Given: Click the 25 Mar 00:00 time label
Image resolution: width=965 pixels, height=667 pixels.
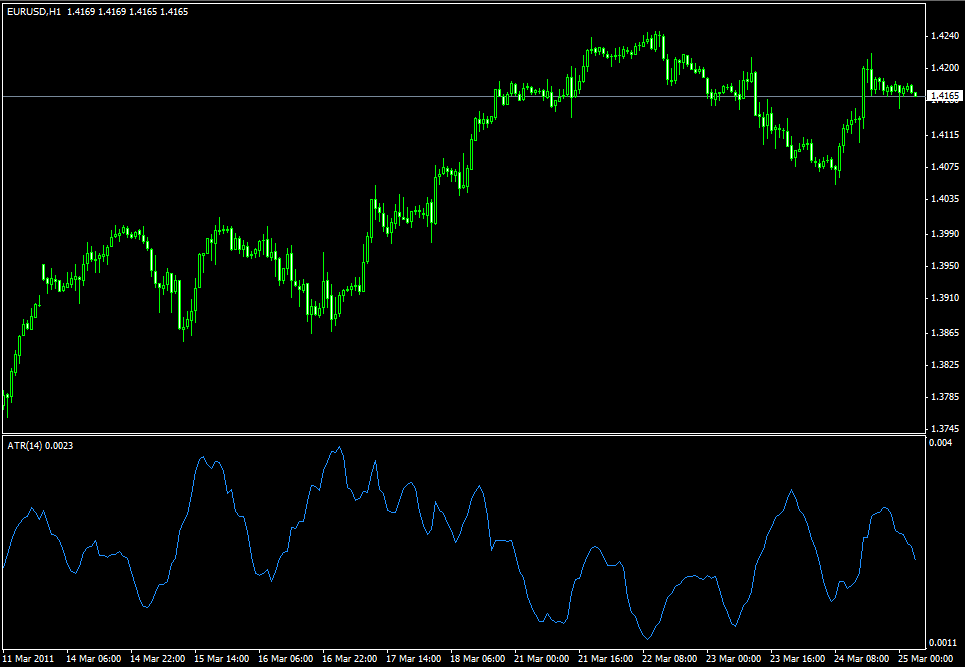Looking at the screenshot, I should tap(926, 658).
